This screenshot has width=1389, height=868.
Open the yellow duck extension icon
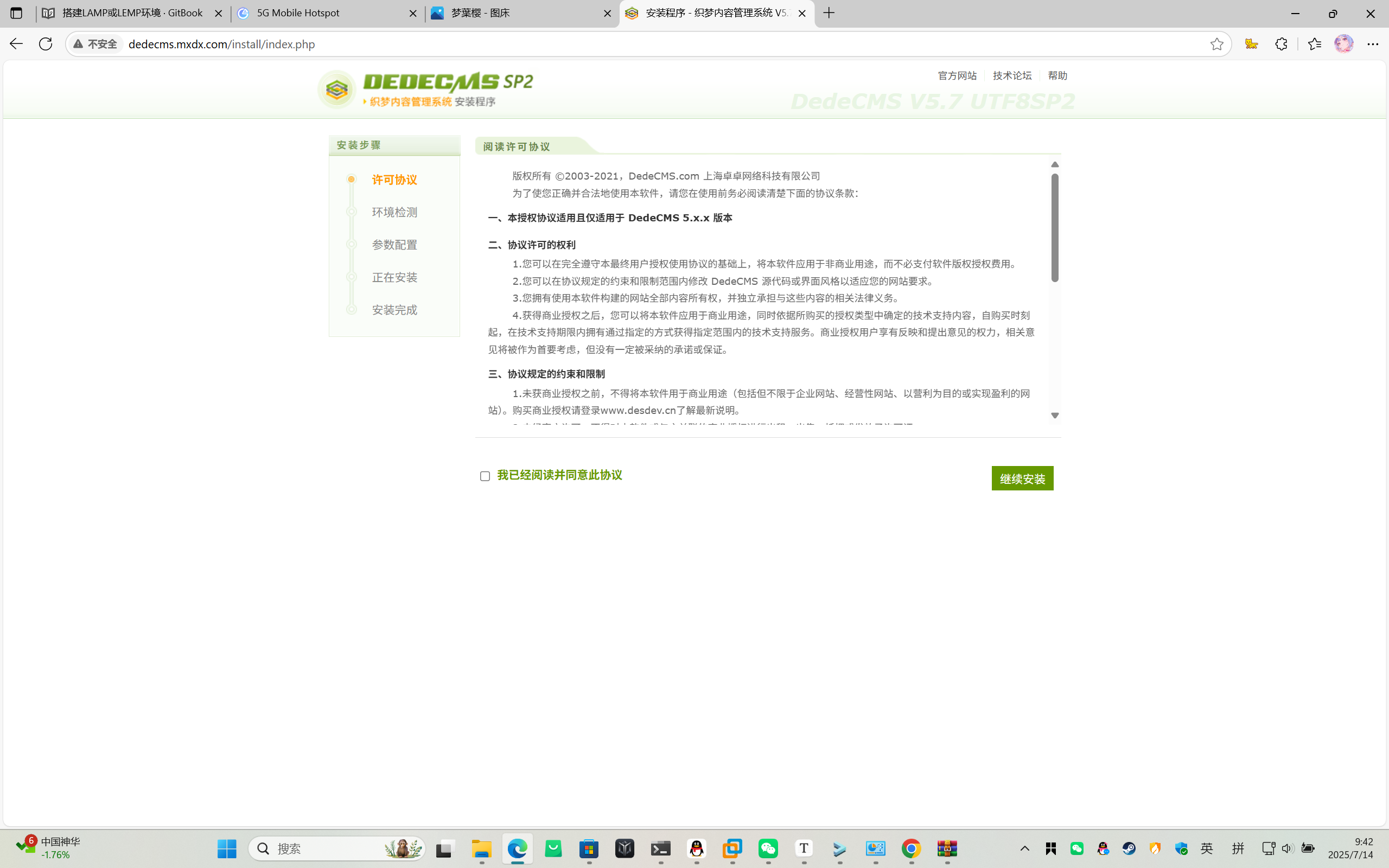[1251, 44]
